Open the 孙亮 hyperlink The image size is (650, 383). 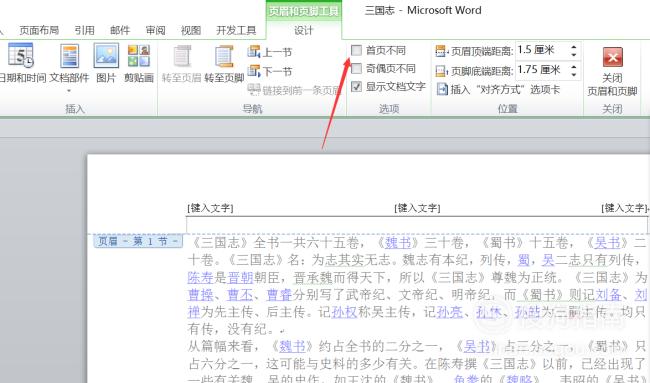click(x=449, y=312)
